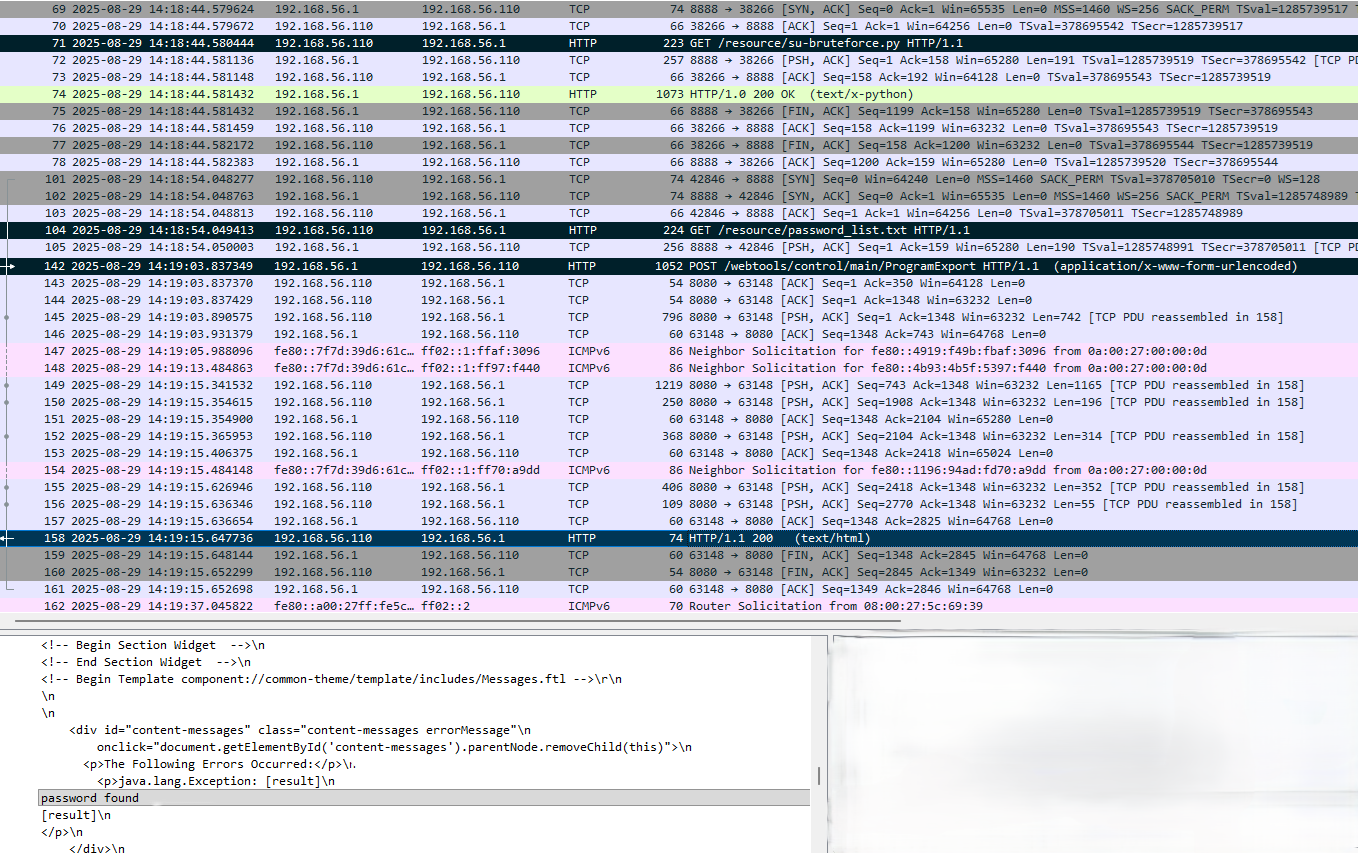Click the request arrow marker beside packet 142
Viewport: 1358px width, 853px height.
(x=9, y=267)
